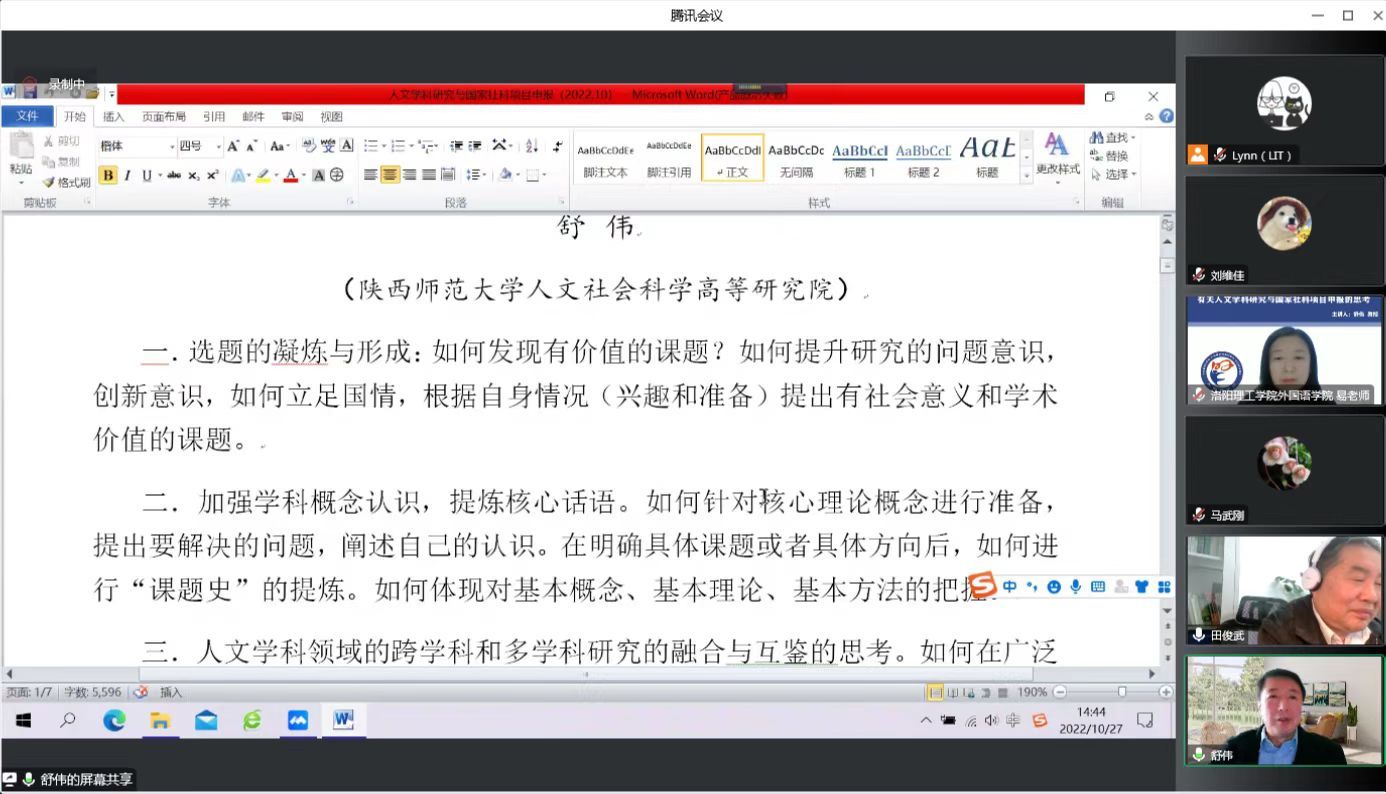1386x794 pixels.
Task: Click the shrink font icon
Action: tap(251, 146)
